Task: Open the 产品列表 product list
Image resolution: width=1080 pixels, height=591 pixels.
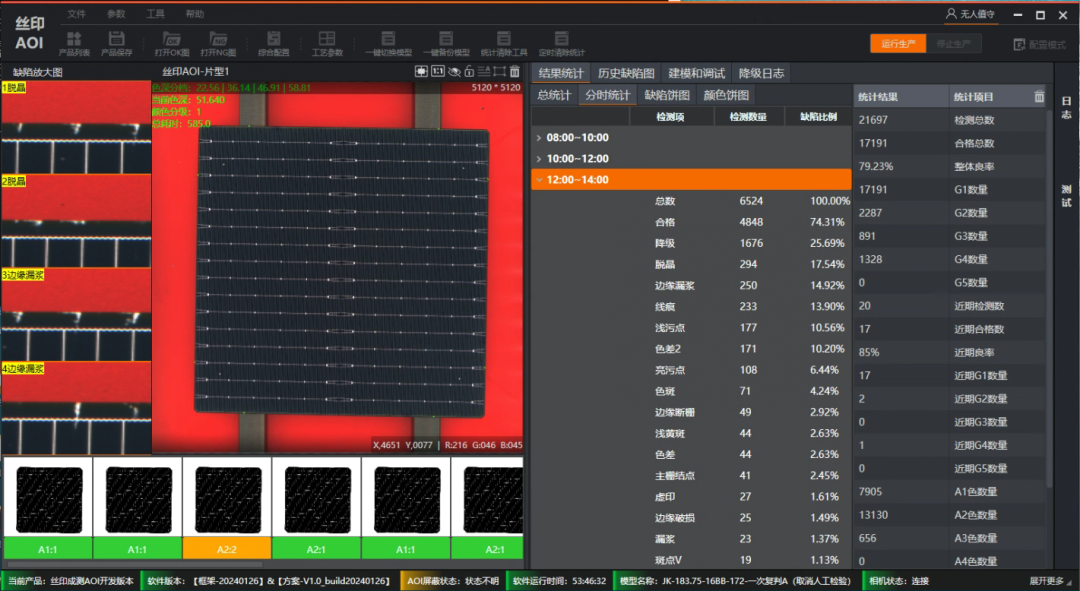Action: (74, 43)
